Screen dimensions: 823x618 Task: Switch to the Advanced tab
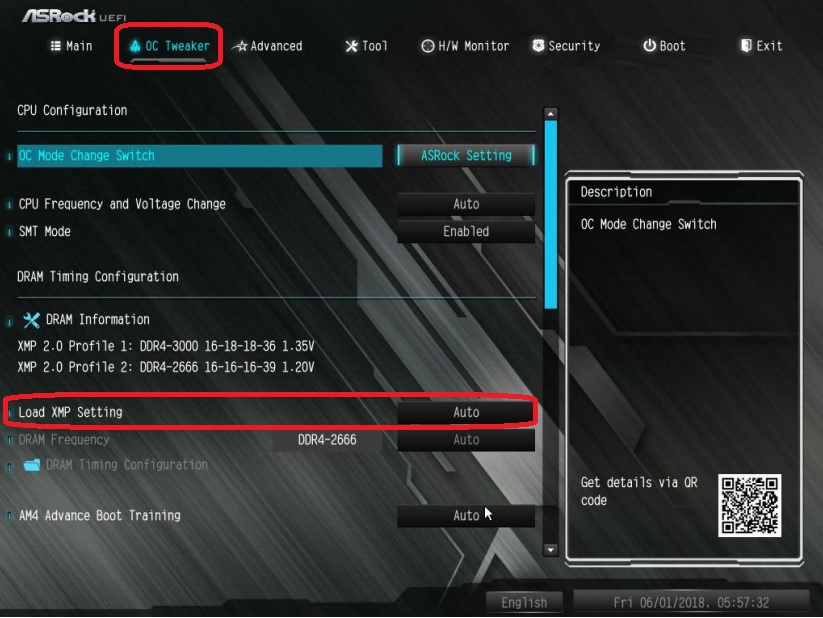[268, 46]
